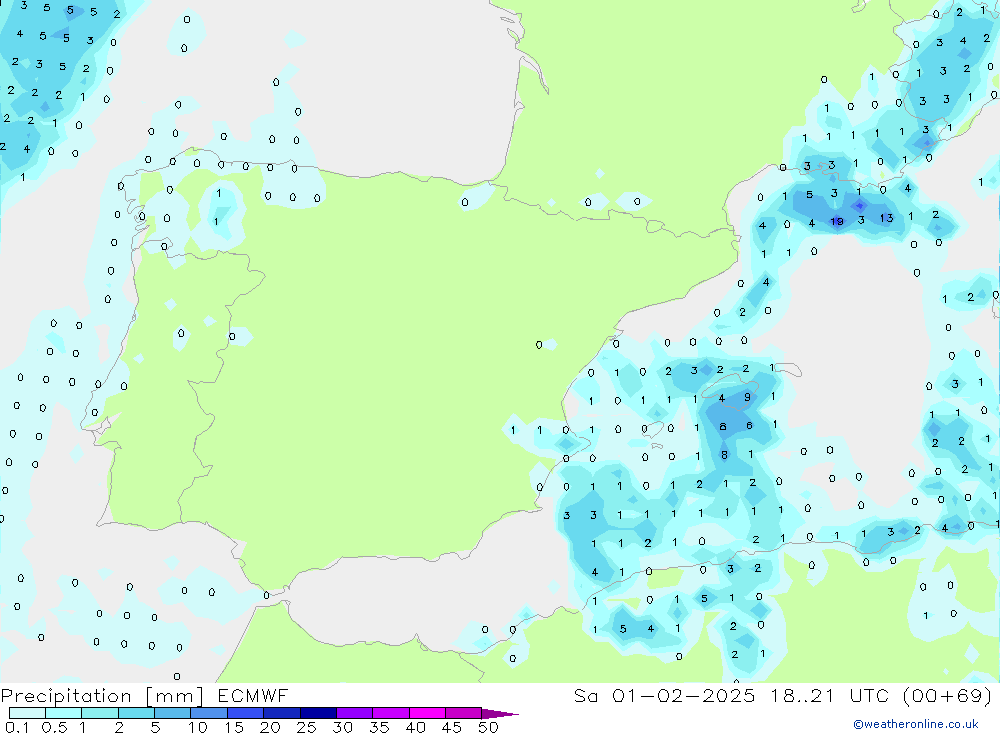Click the '0.5' legend scale label

pyautogui.click(x=54, y=727)
